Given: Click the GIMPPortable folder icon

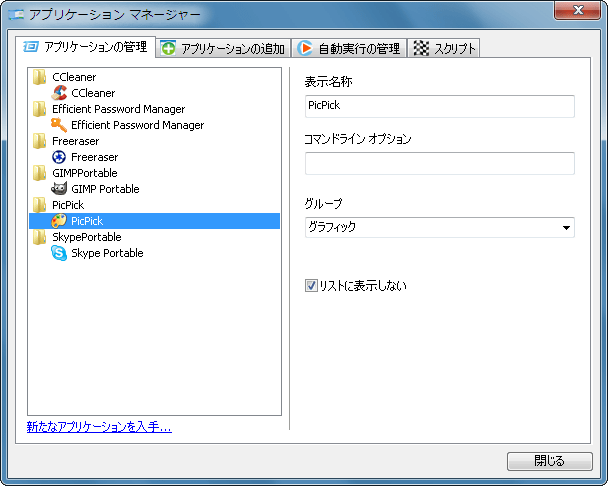Looking at the screenshot, I should pos(39,173).
